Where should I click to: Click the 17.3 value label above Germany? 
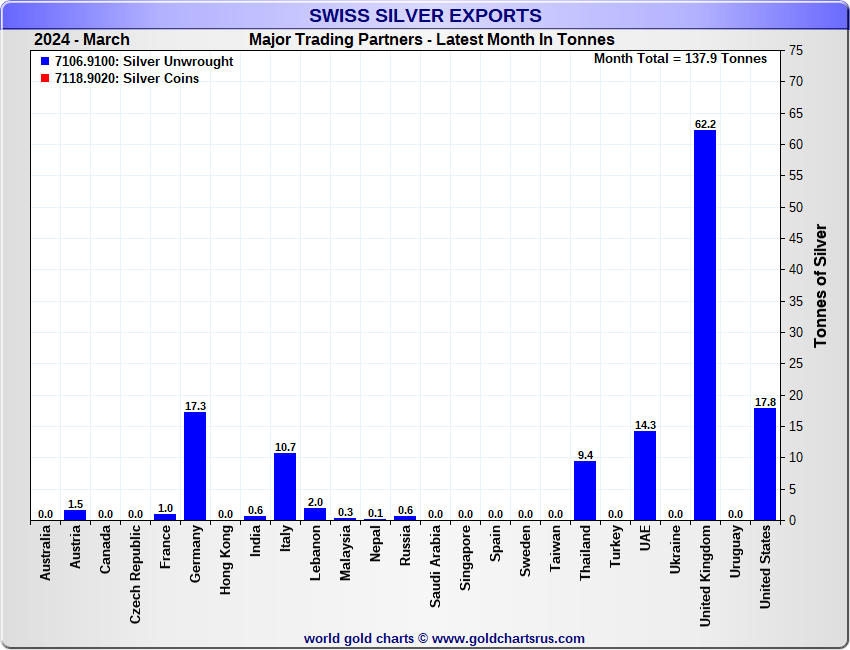click(x=195, y=406)
